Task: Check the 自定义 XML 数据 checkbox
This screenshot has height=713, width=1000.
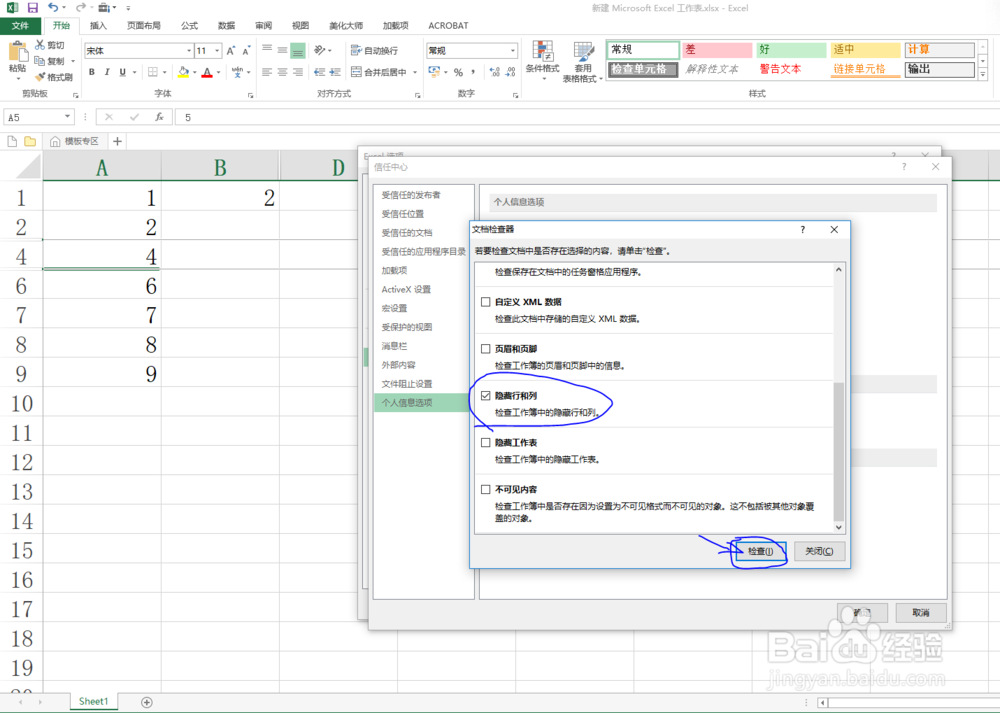Action: [x=486, y=302]
